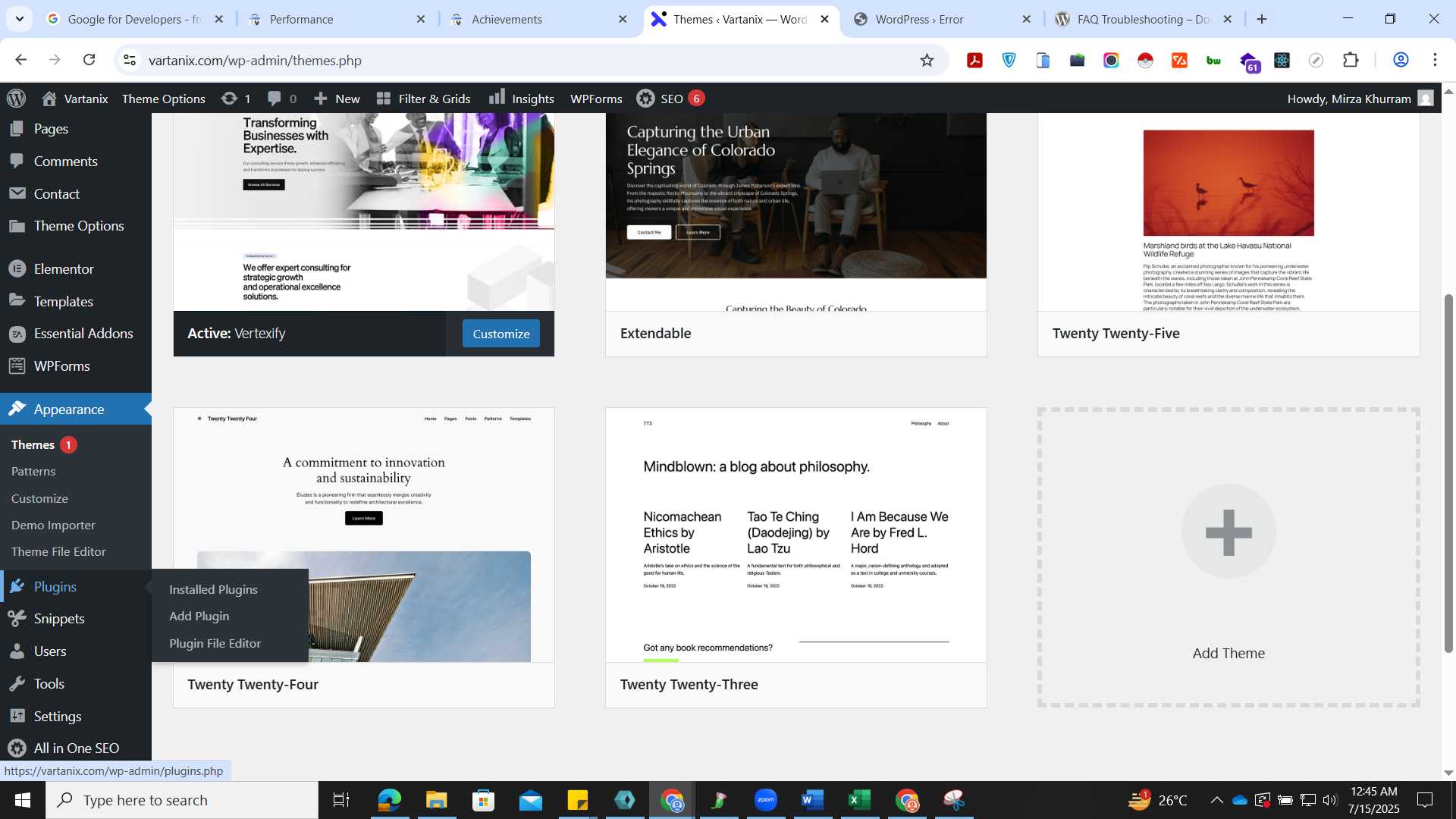Open the Bitwarden shield extension

(x=1009, y=60)
